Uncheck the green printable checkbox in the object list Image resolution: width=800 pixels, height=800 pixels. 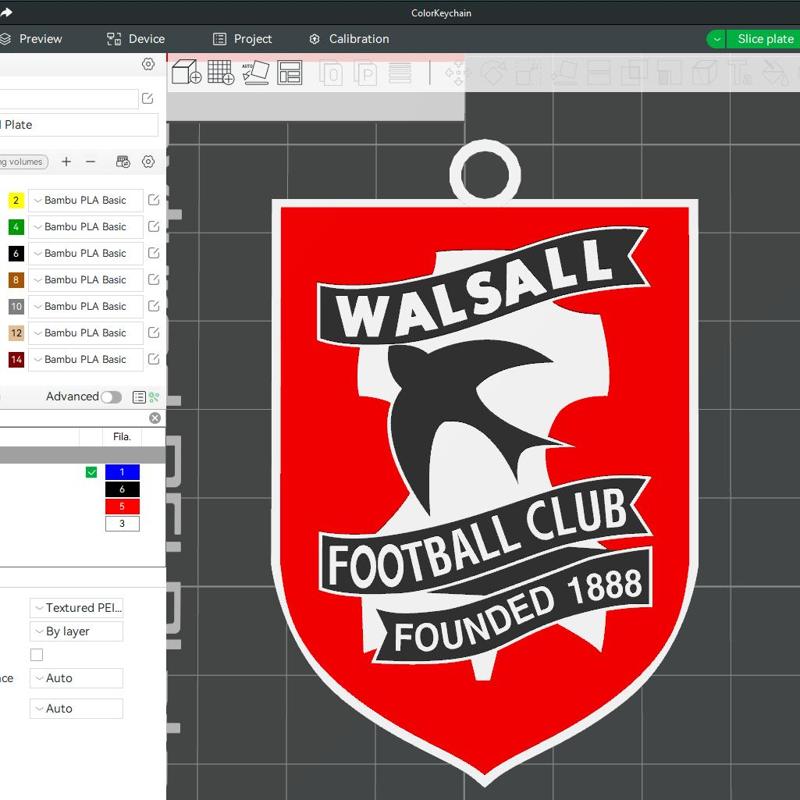click(91, 472)
